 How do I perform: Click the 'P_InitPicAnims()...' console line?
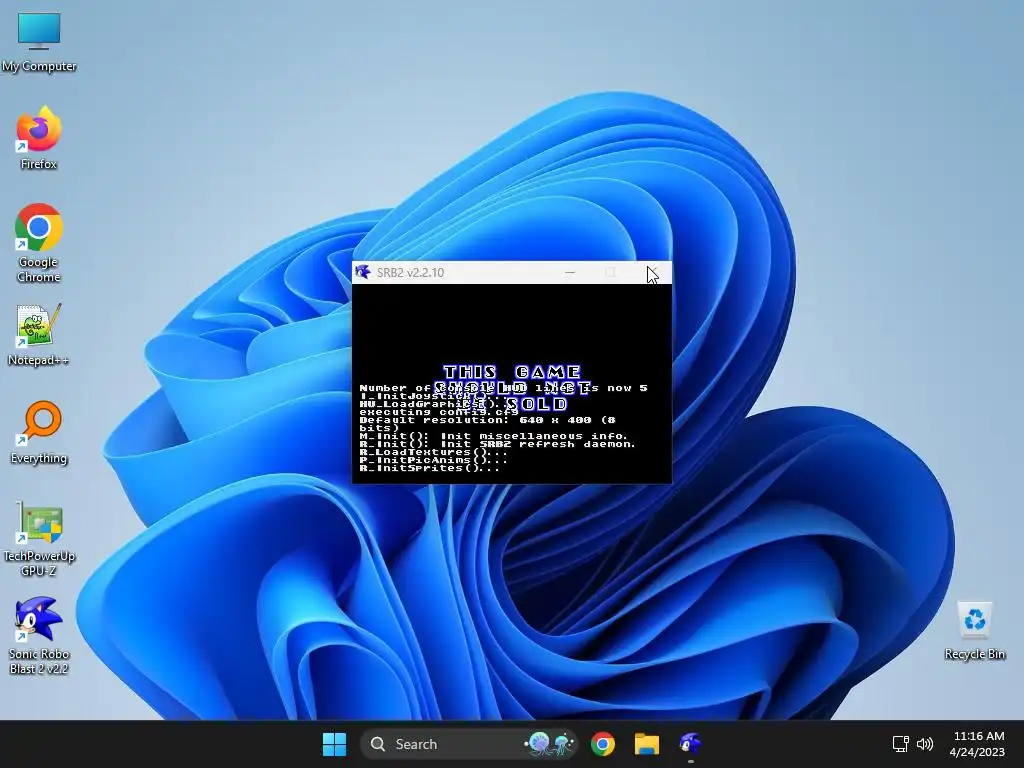[x=434, y=460]
